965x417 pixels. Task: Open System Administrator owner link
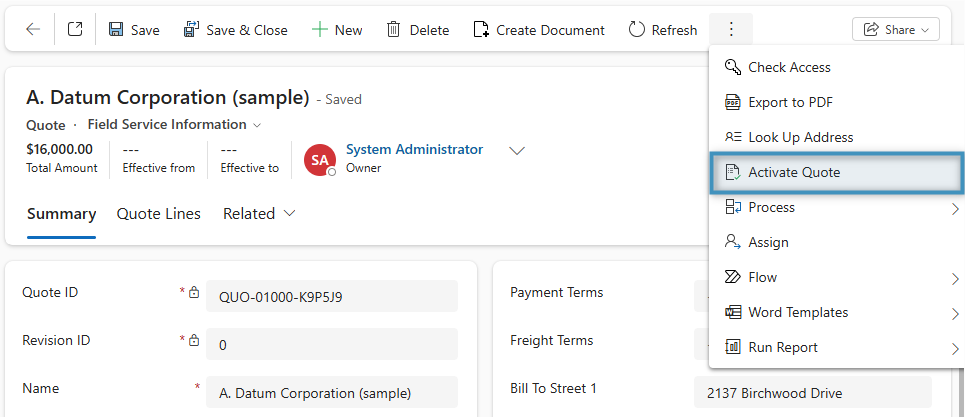[x=414, y=149]
